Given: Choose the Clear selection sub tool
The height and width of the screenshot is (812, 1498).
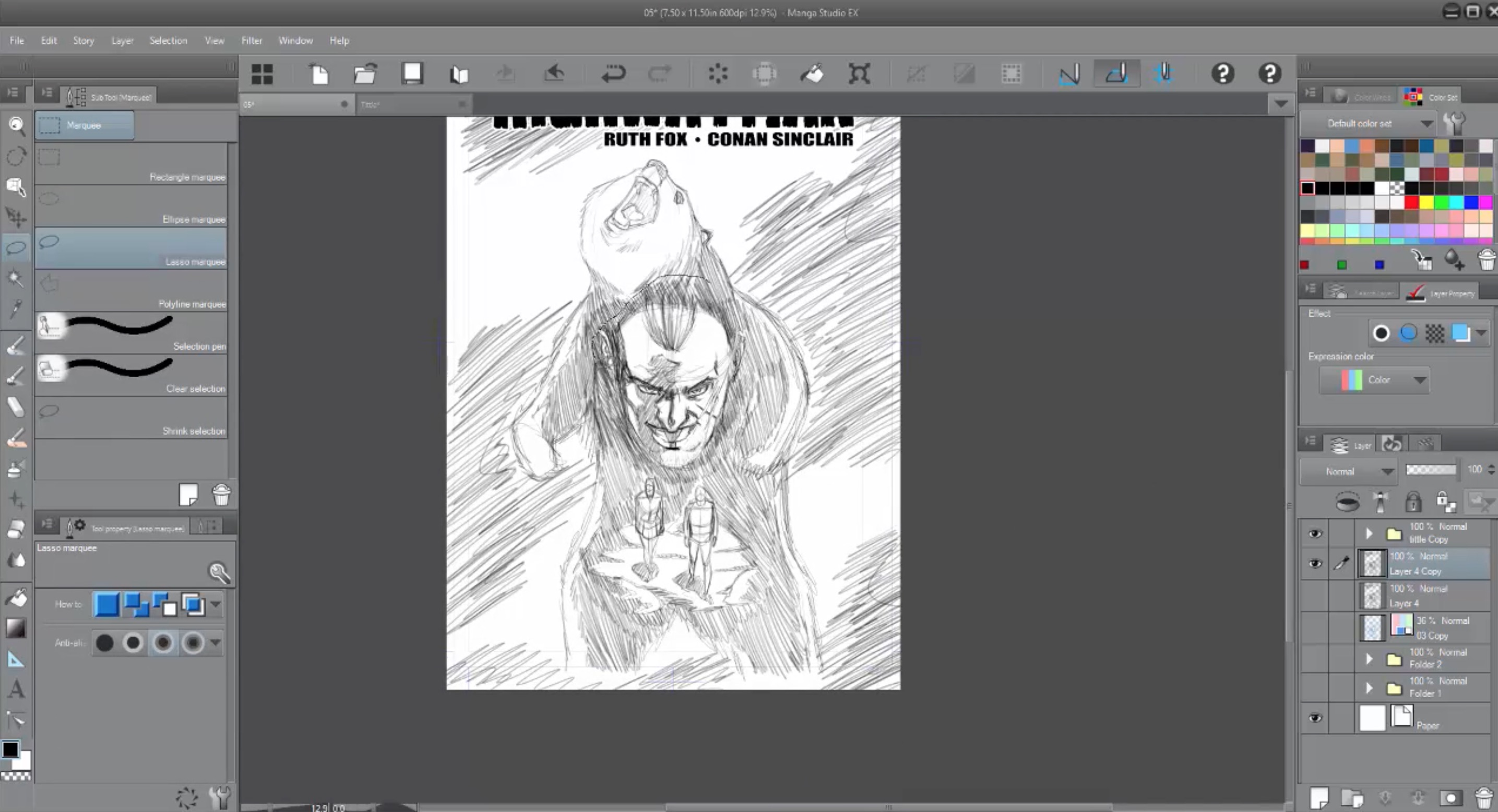Looking at the screenshot, I should tap(131, 376).
